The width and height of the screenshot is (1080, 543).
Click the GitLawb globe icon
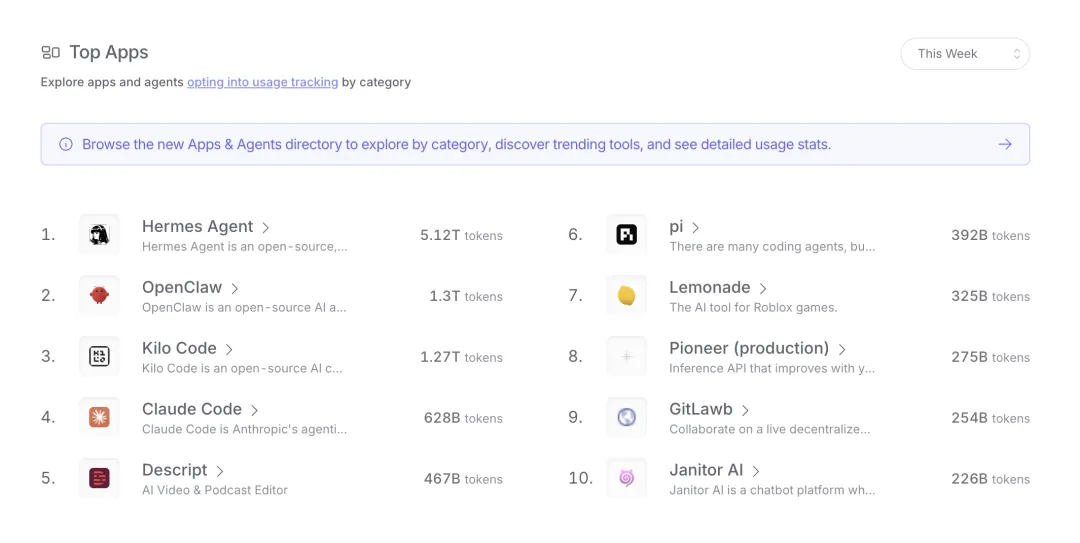[626, 417]
